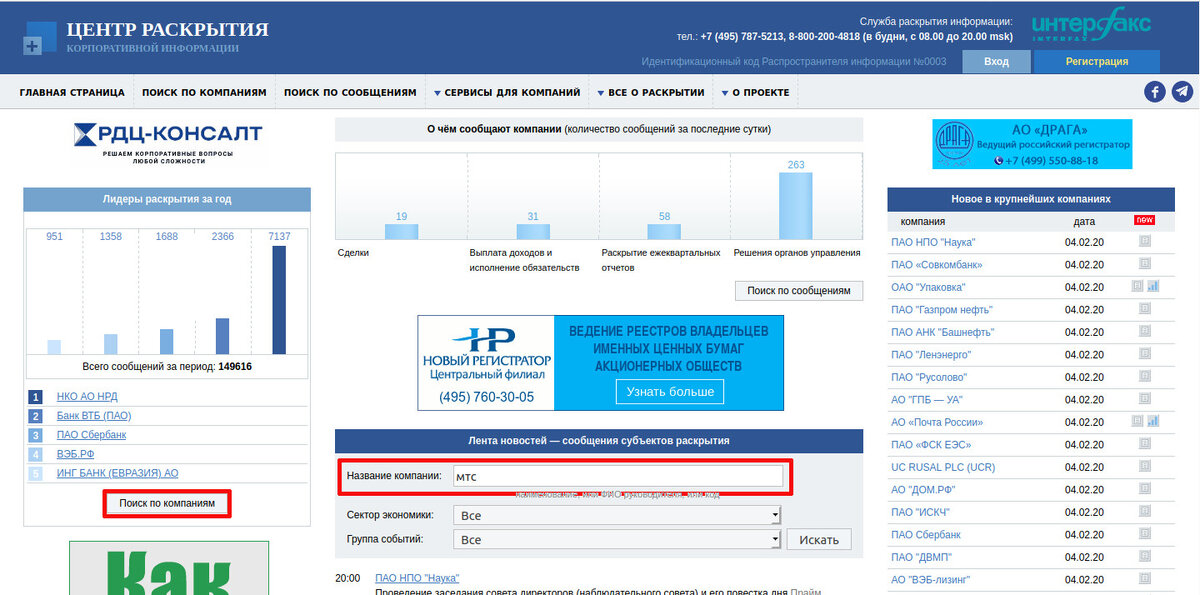This screenshot has height=595, width=1200.
Task: Open the document icon for ПАО НПО "Наука"
Action: [1145, 241]
